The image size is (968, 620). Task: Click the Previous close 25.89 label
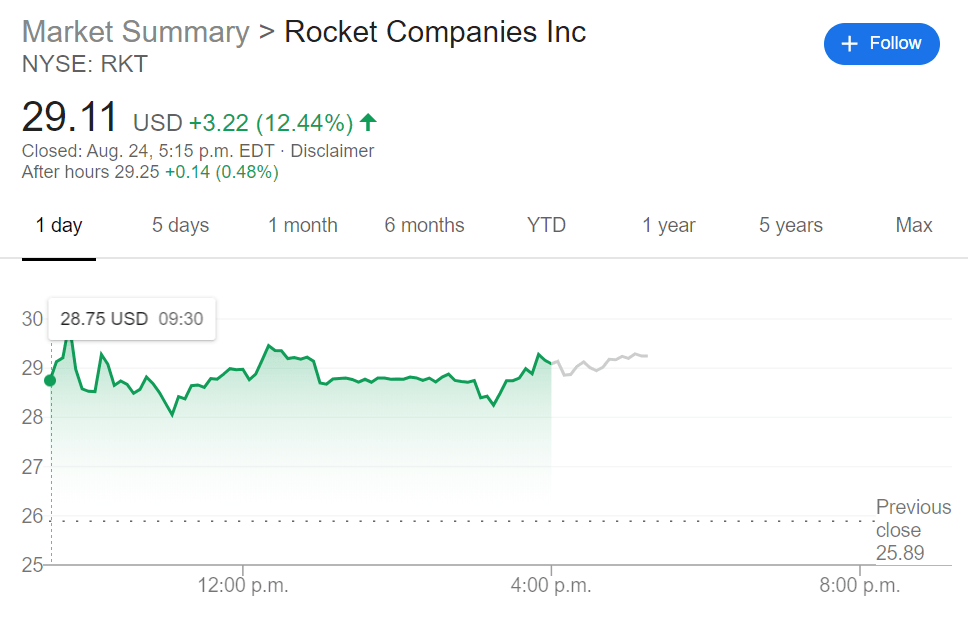(x=899, y=530)
